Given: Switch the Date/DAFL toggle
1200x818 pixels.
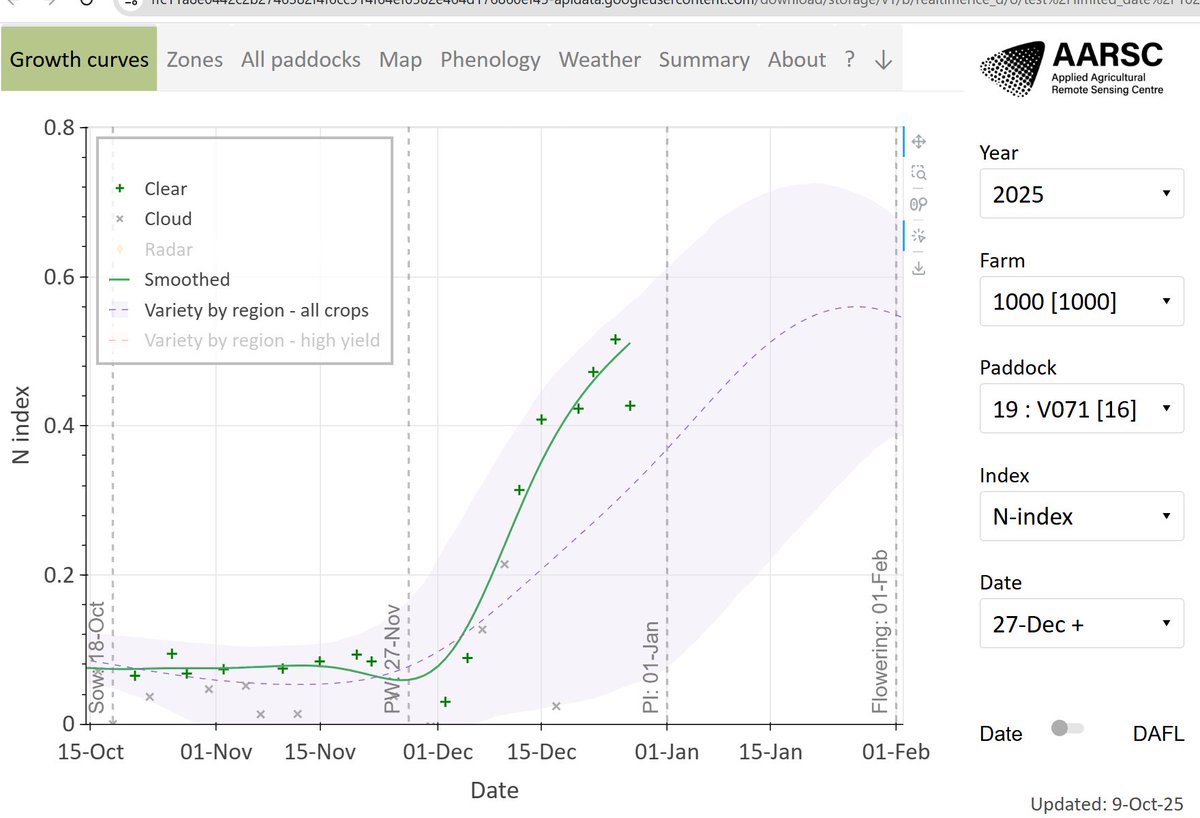Looking at the screenshot, I should (1067, 728).
